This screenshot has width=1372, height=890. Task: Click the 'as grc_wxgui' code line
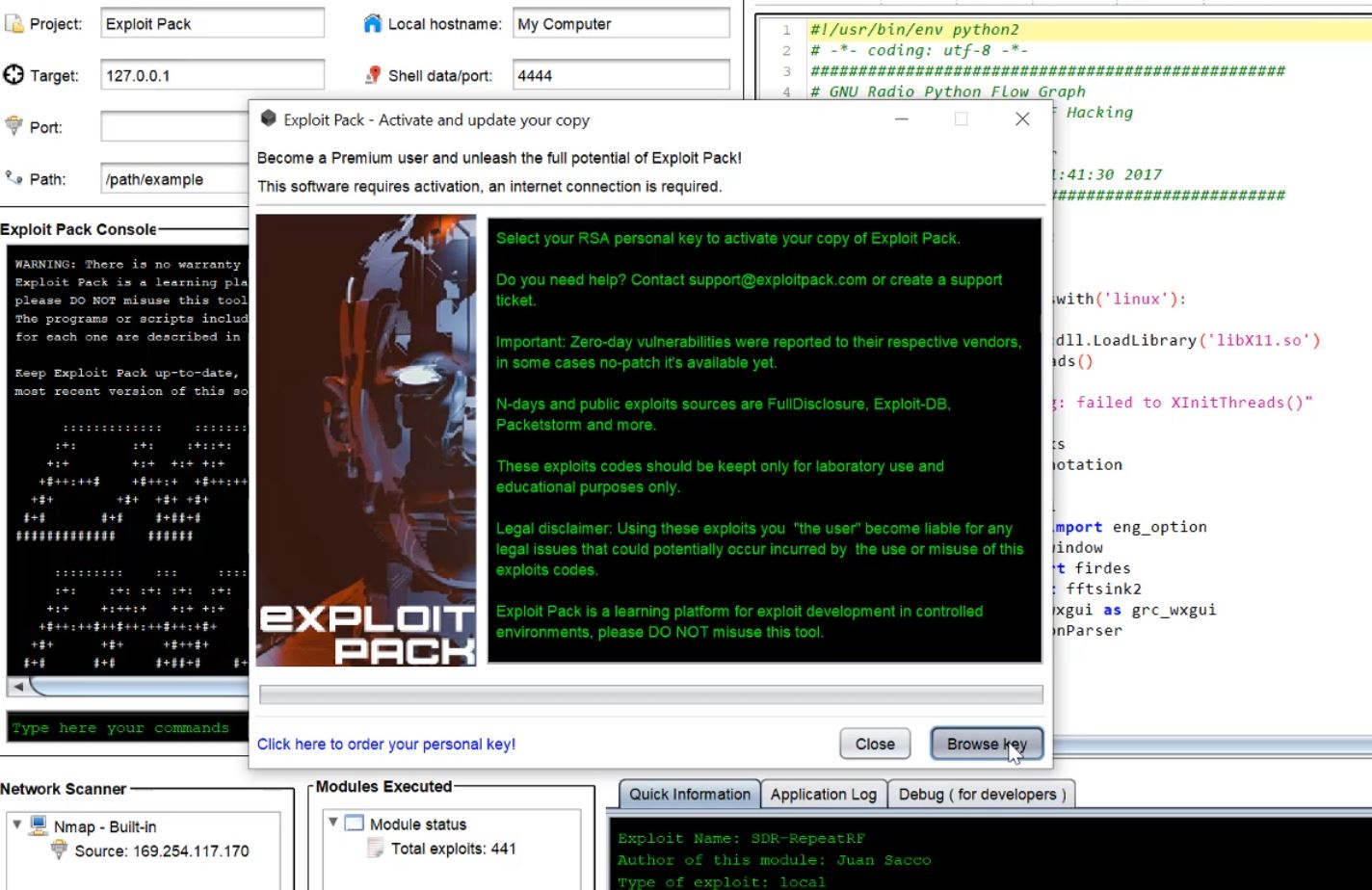(x=1134, y=610)
